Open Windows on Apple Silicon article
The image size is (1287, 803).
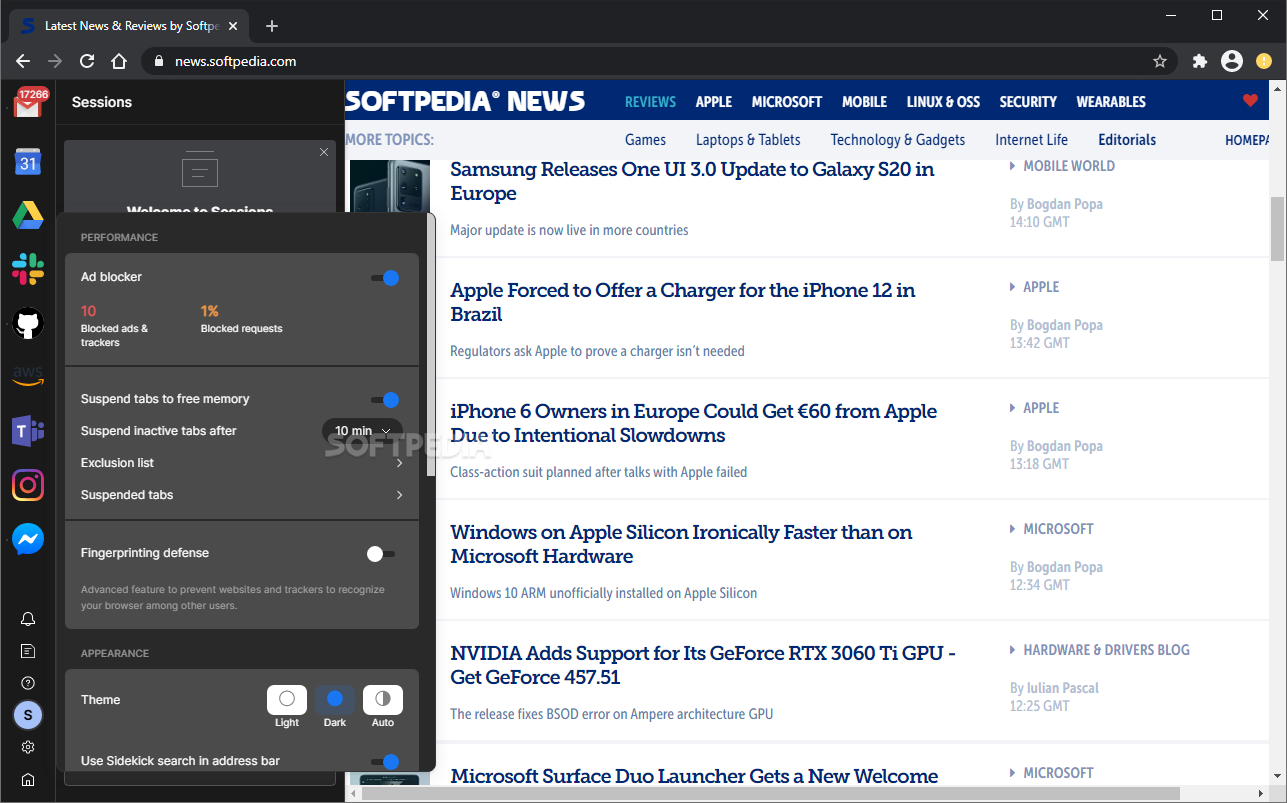point(681,544)
